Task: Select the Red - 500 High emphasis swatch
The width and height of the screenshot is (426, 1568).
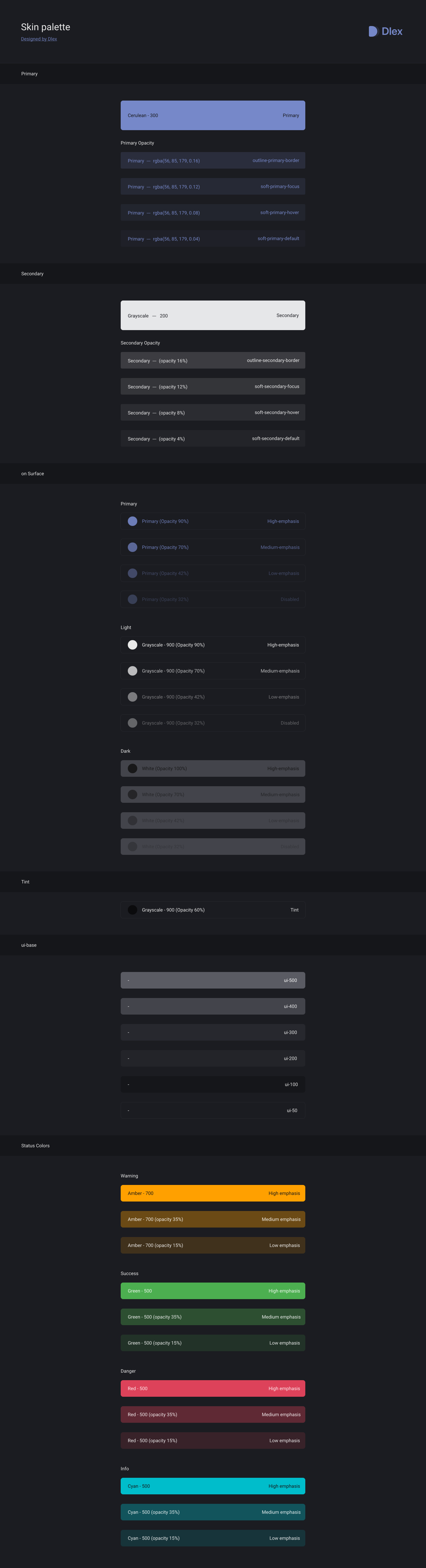Action: point(213,1388)
